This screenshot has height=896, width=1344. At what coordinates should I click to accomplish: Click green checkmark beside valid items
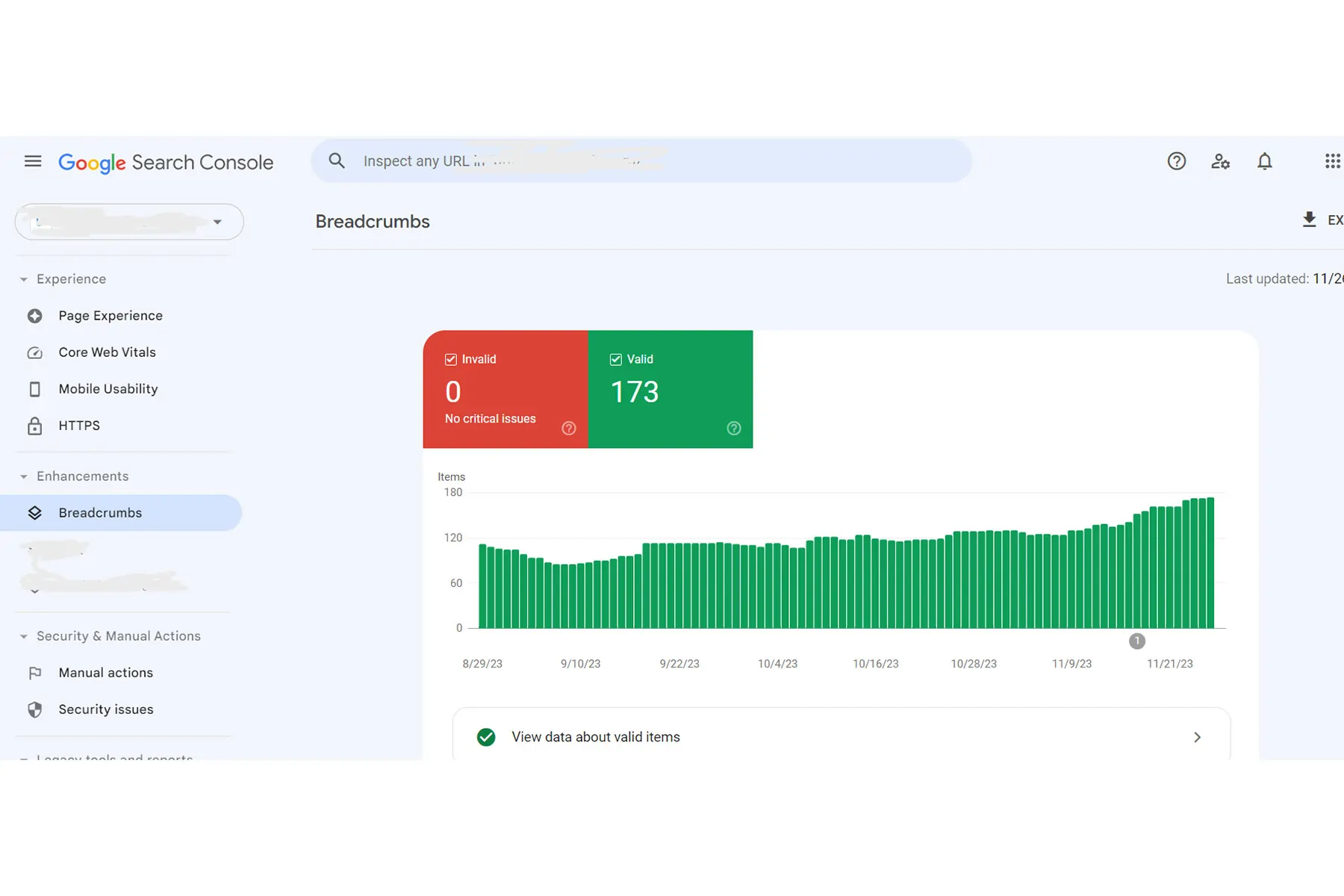click(486, 738)
